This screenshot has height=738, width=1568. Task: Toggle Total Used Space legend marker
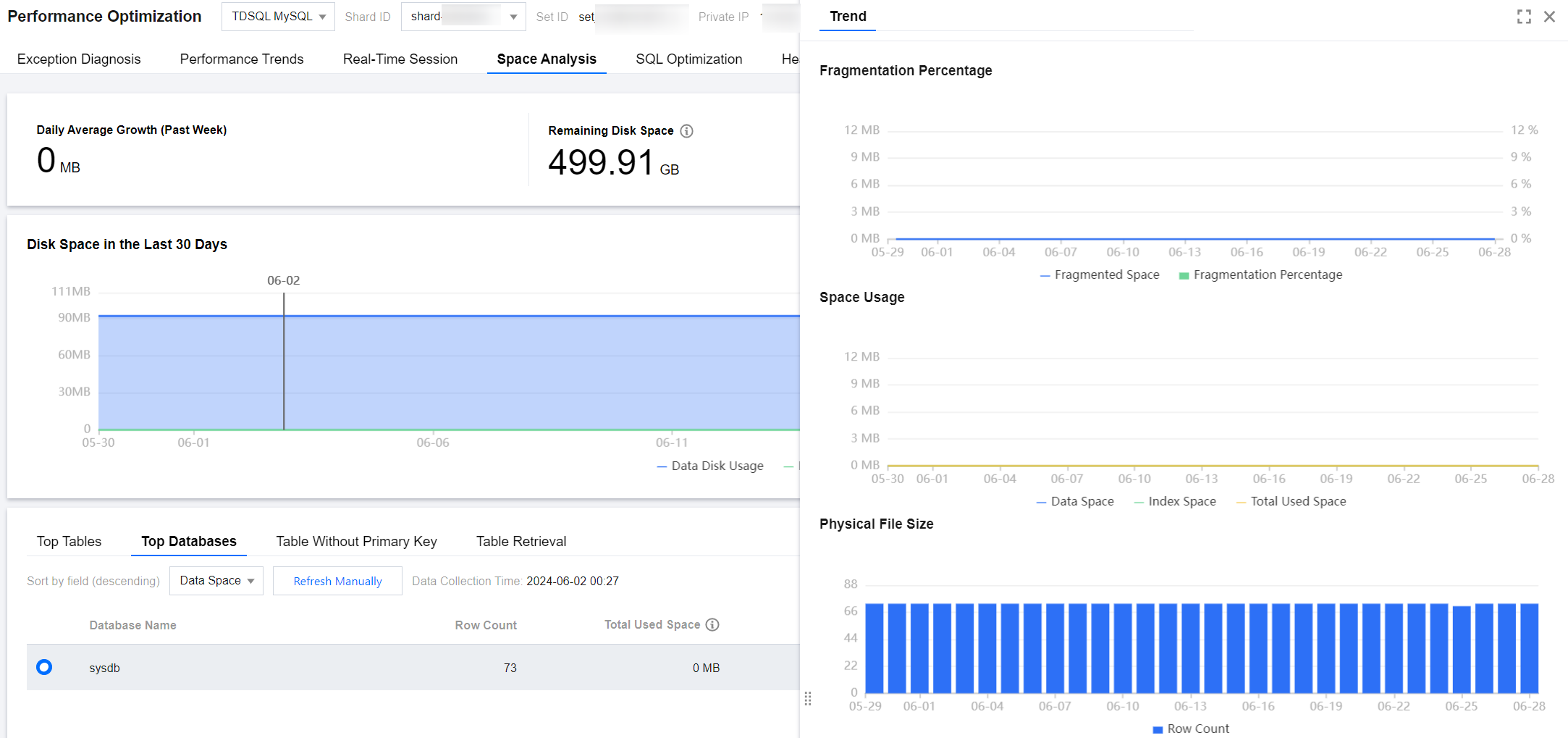(x=1242, y=501)
